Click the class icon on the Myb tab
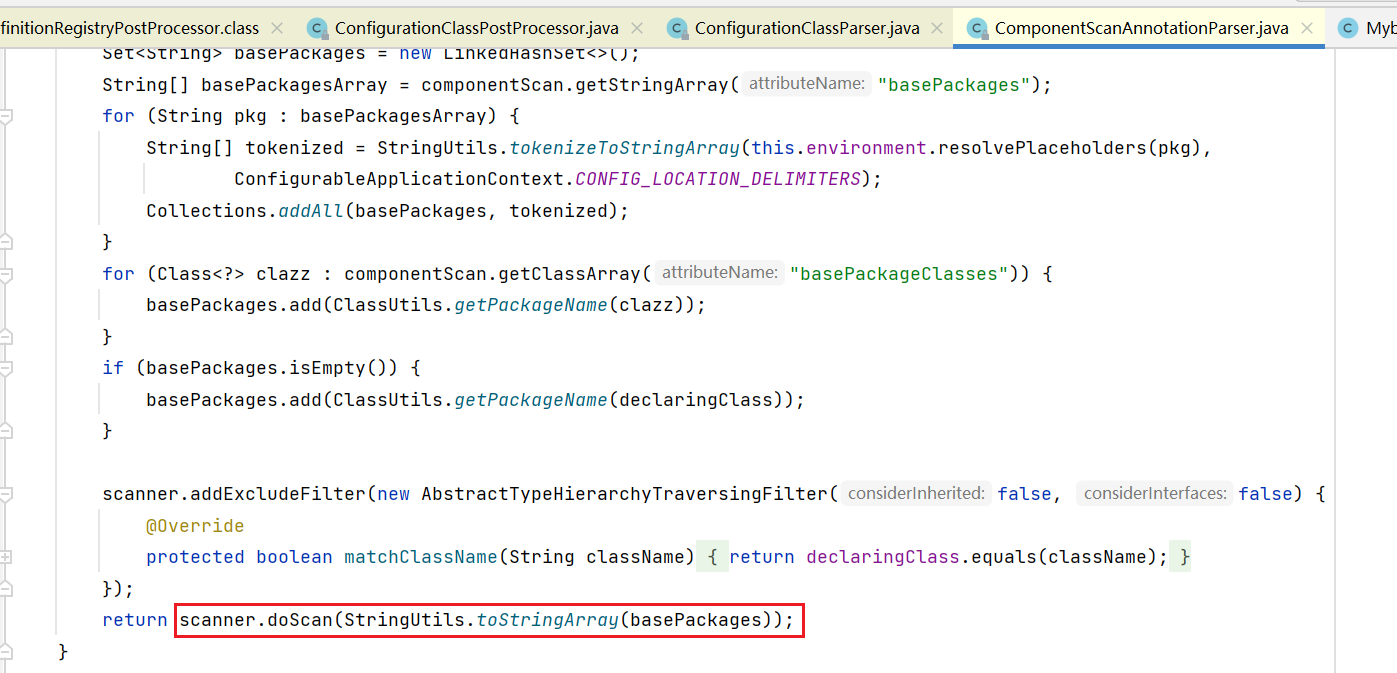The width and height of the screenshot is (1397, 673). pos(1349,28)
